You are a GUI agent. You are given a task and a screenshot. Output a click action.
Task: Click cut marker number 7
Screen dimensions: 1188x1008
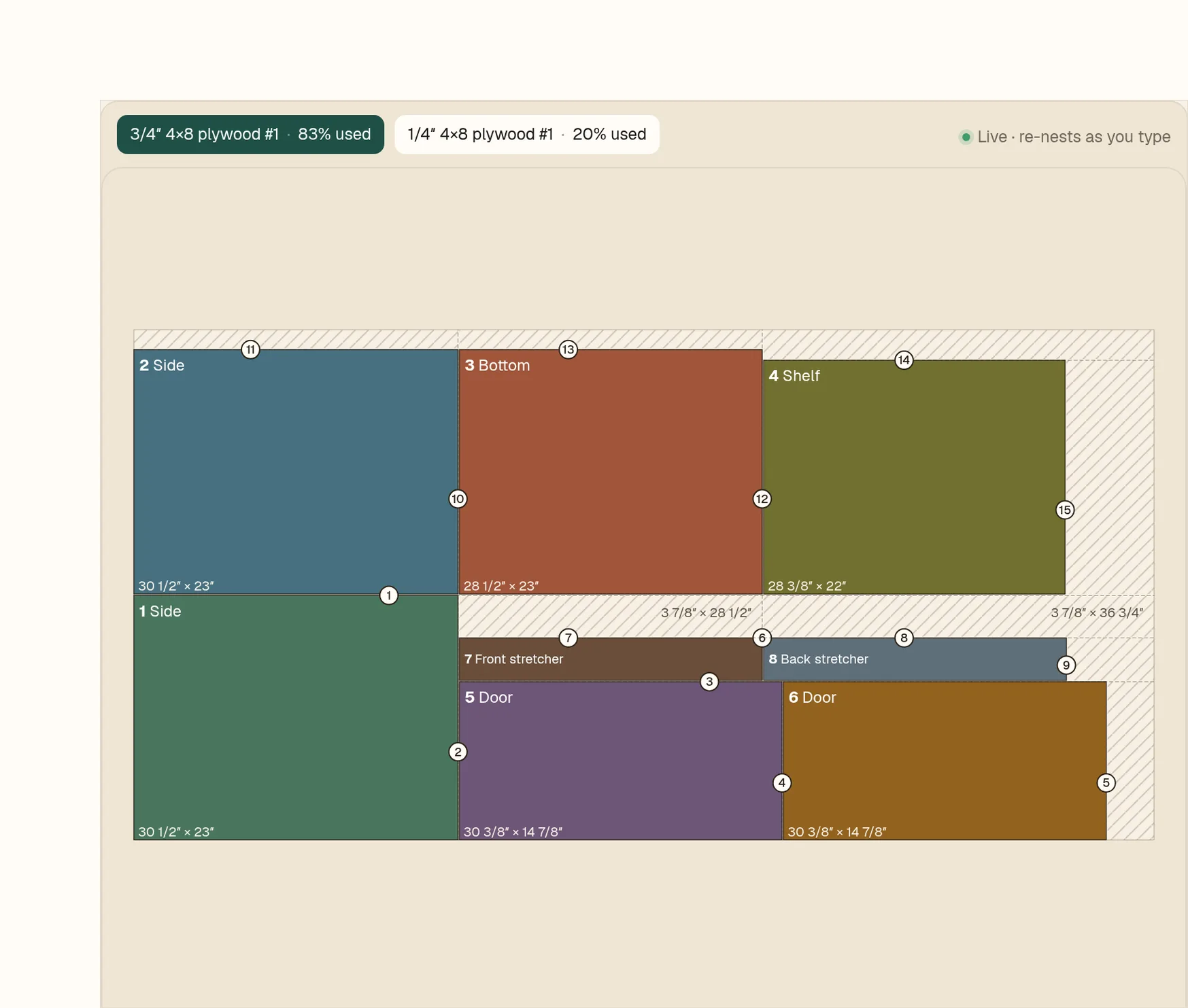568,638
